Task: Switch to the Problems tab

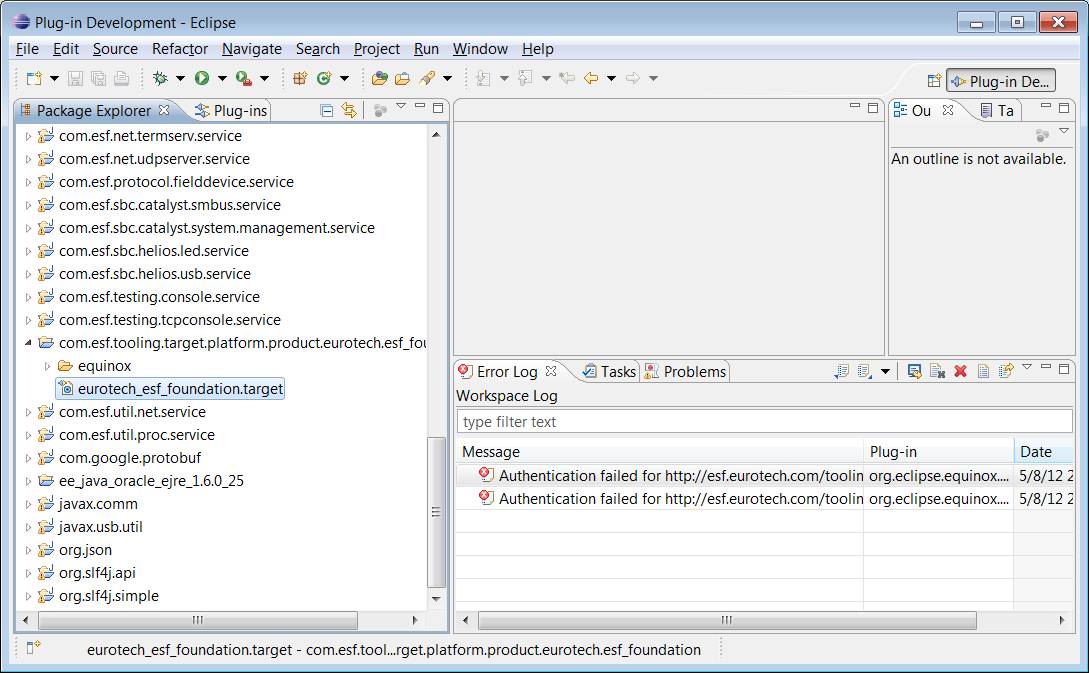Action: click(x=685, y=372)
